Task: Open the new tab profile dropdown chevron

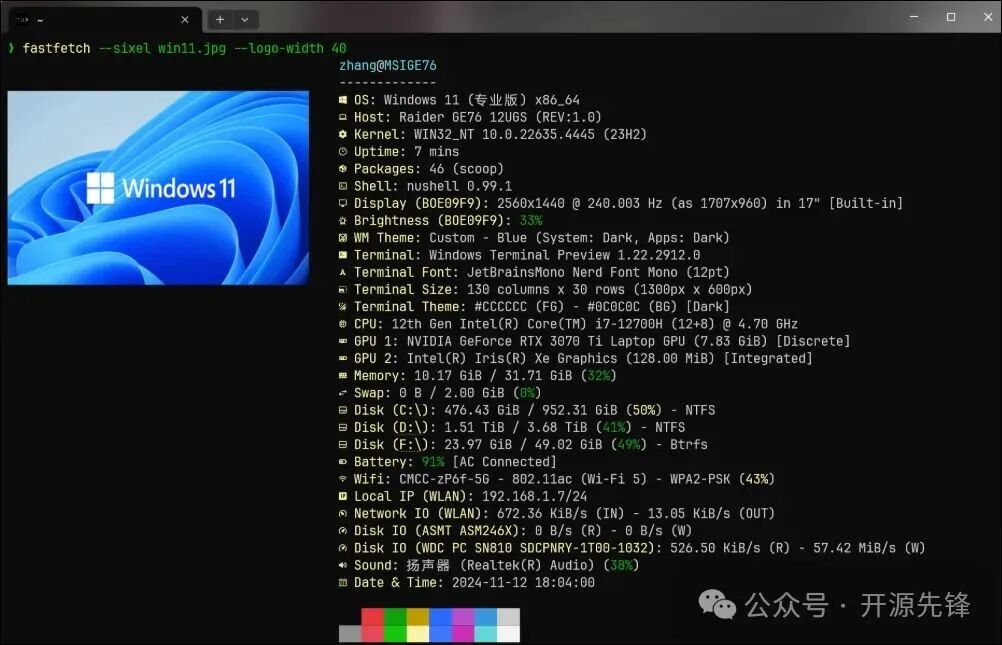Action: pyautogui.click(x=243, y=19)
